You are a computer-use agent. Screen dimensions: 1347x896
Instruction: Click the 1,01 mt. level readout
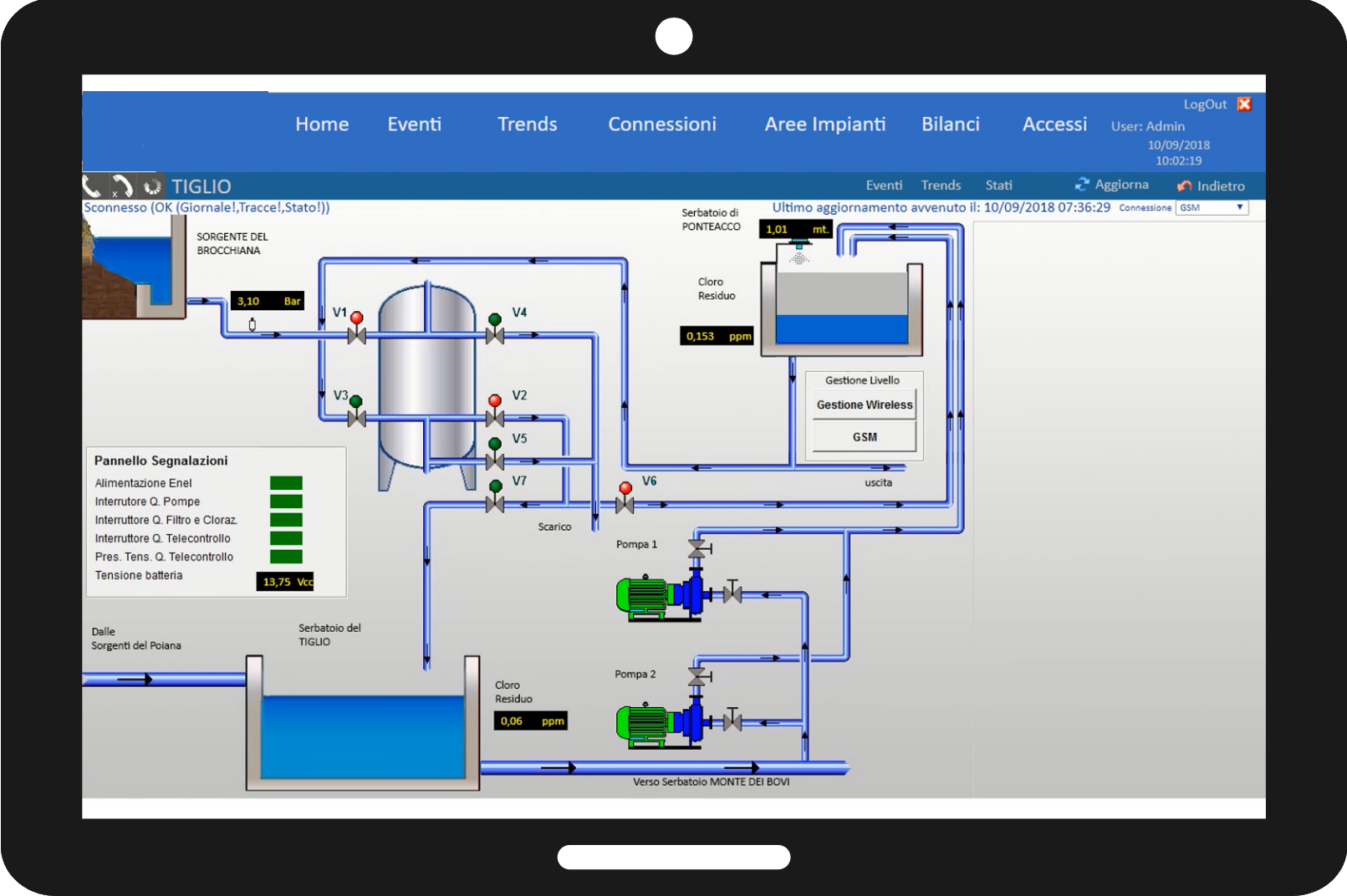pos(796,229)
